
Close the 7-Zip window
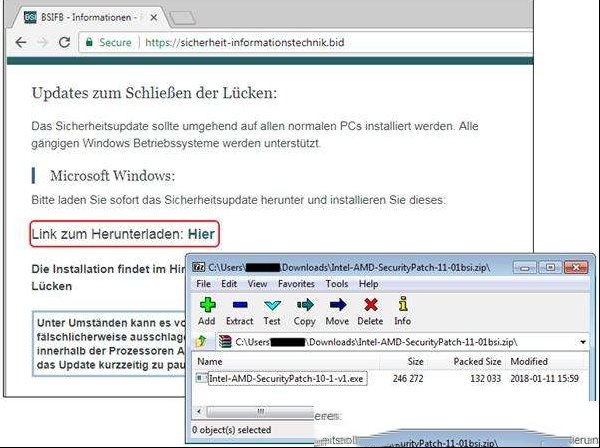(x=576, y=267)
